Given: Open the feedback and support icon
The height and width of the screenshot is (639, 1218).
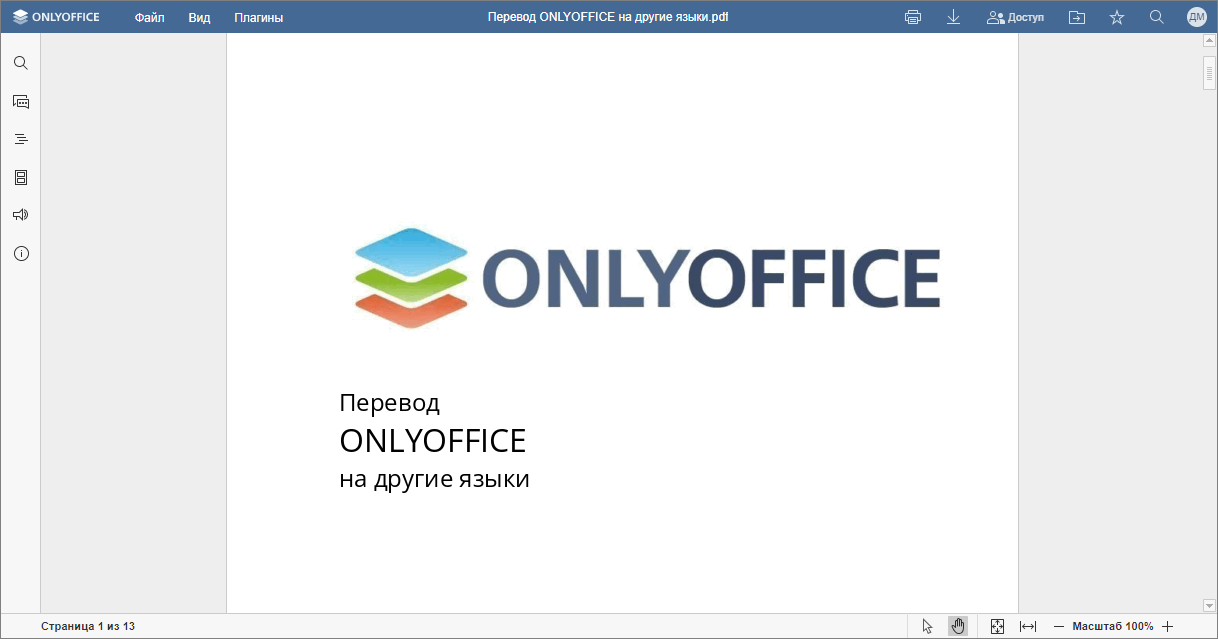Looking at the screenshot, I should coord(21,215).
